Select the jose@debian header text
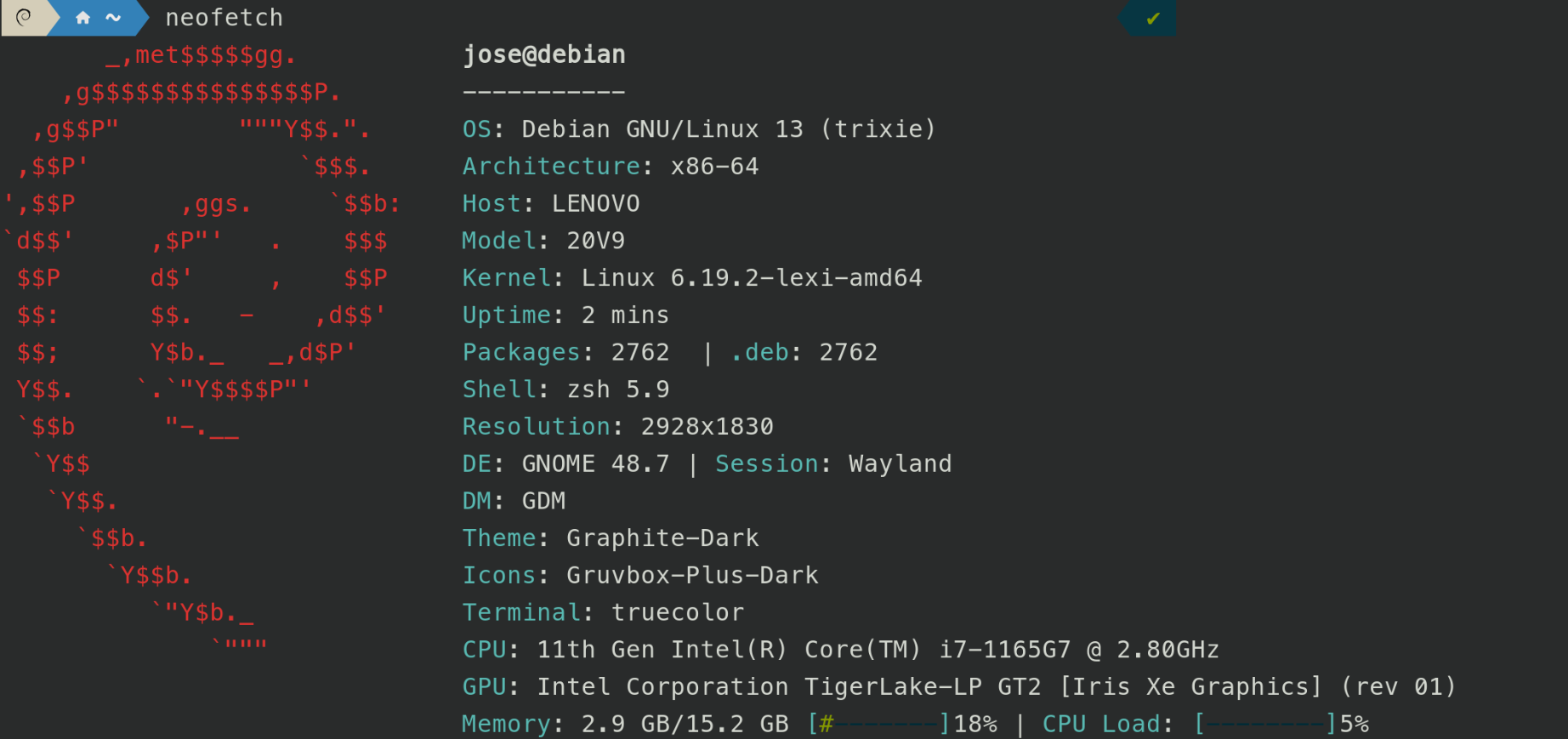Screen dimensions: 1568x739 (544, 55)
